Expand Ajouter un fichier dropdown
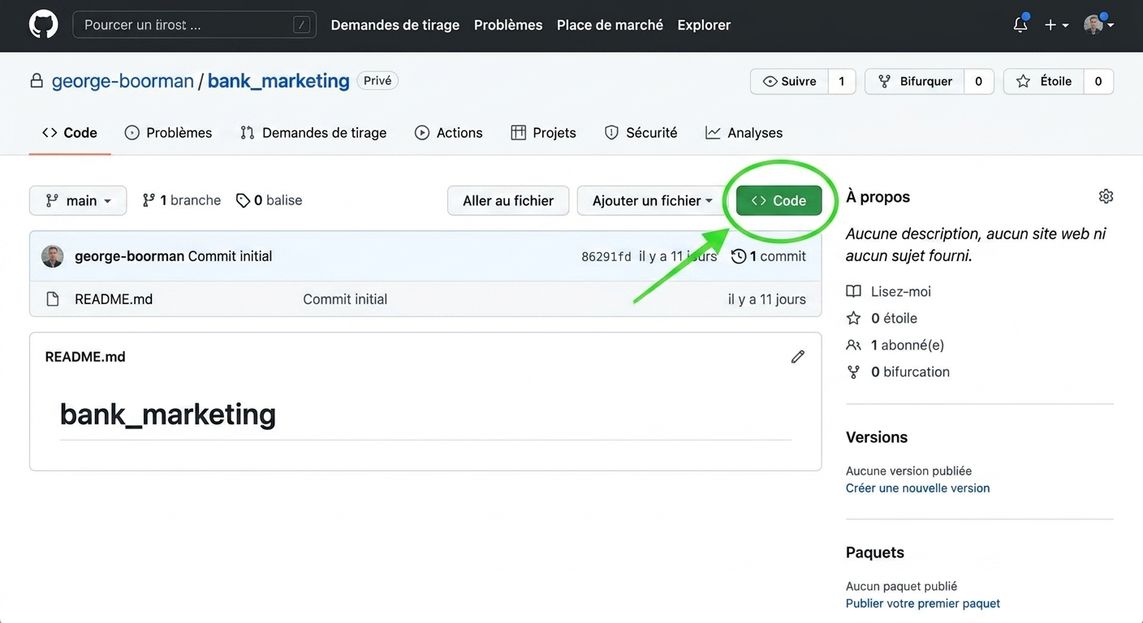The height and width of the screenshot is (623, 1143). pyautogui.click(x=652, y=200)
